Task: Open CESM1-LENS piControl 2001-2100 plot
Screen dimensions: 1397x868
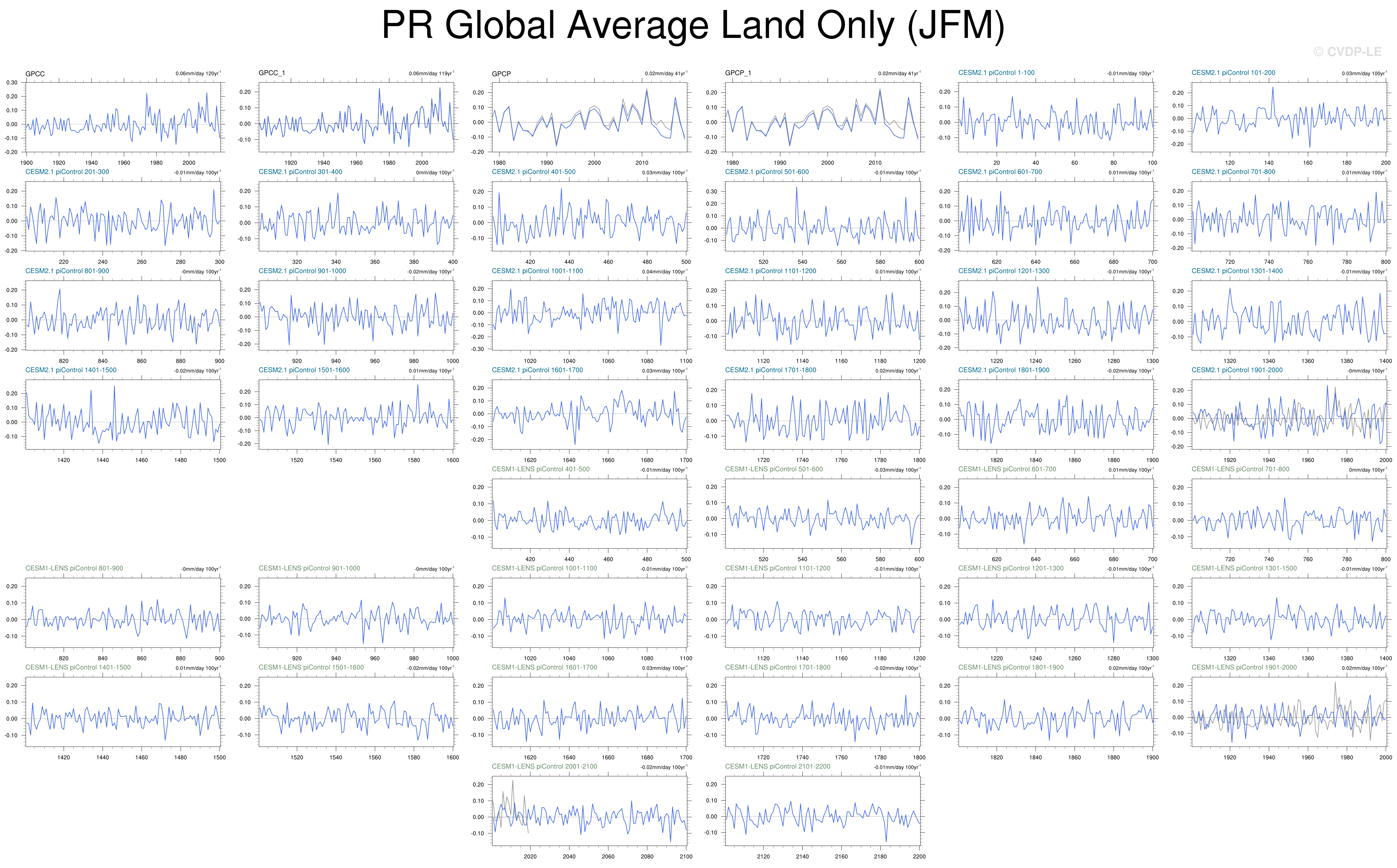Action: tap(590, 810)
